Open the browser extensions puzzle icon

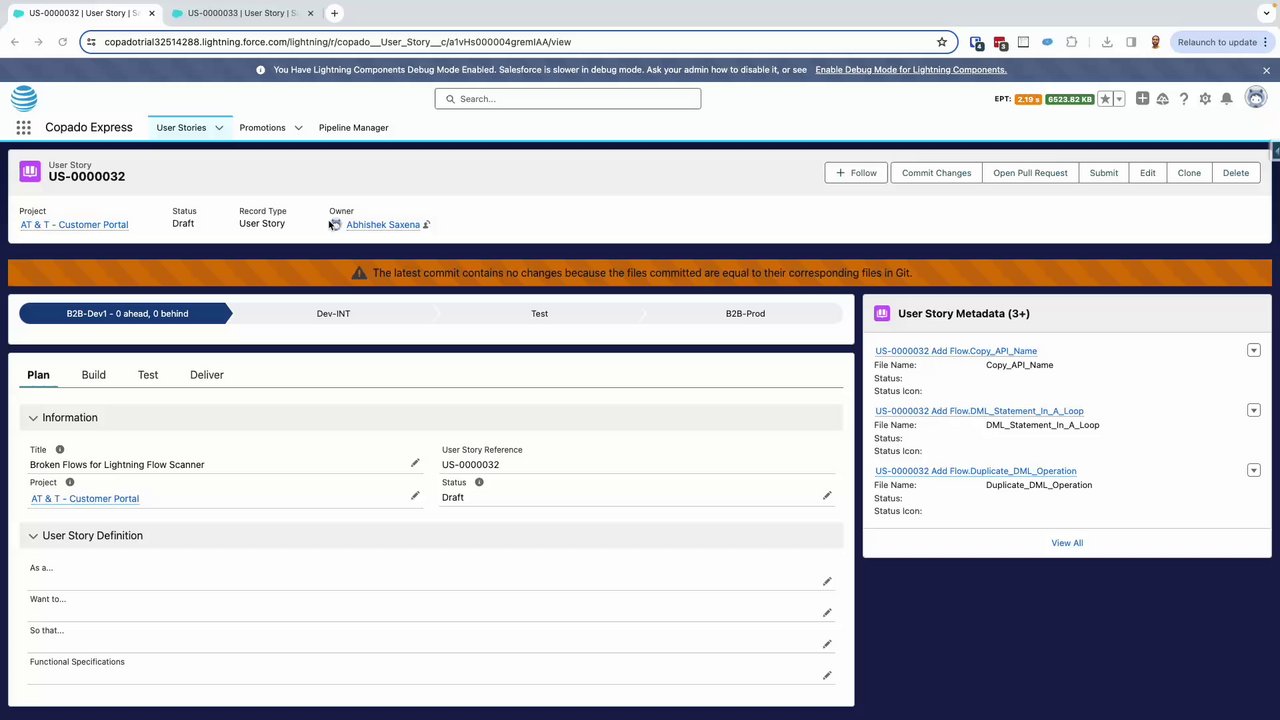coord(1071,42)
